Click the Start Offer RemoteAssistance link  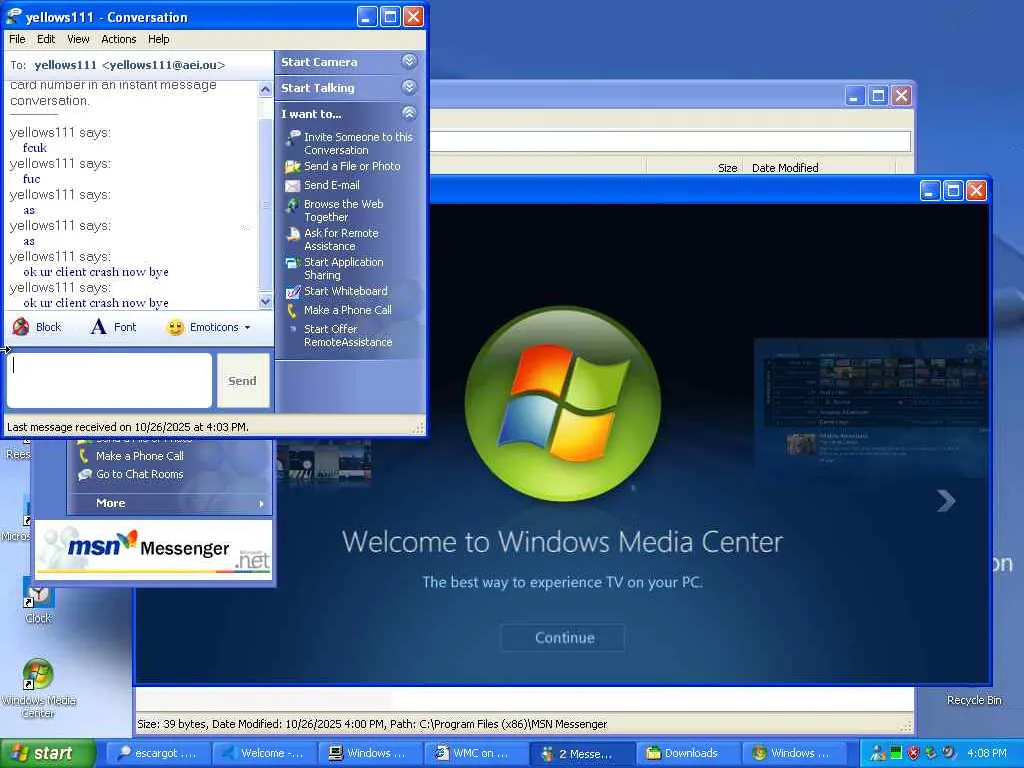pos(348,336)
